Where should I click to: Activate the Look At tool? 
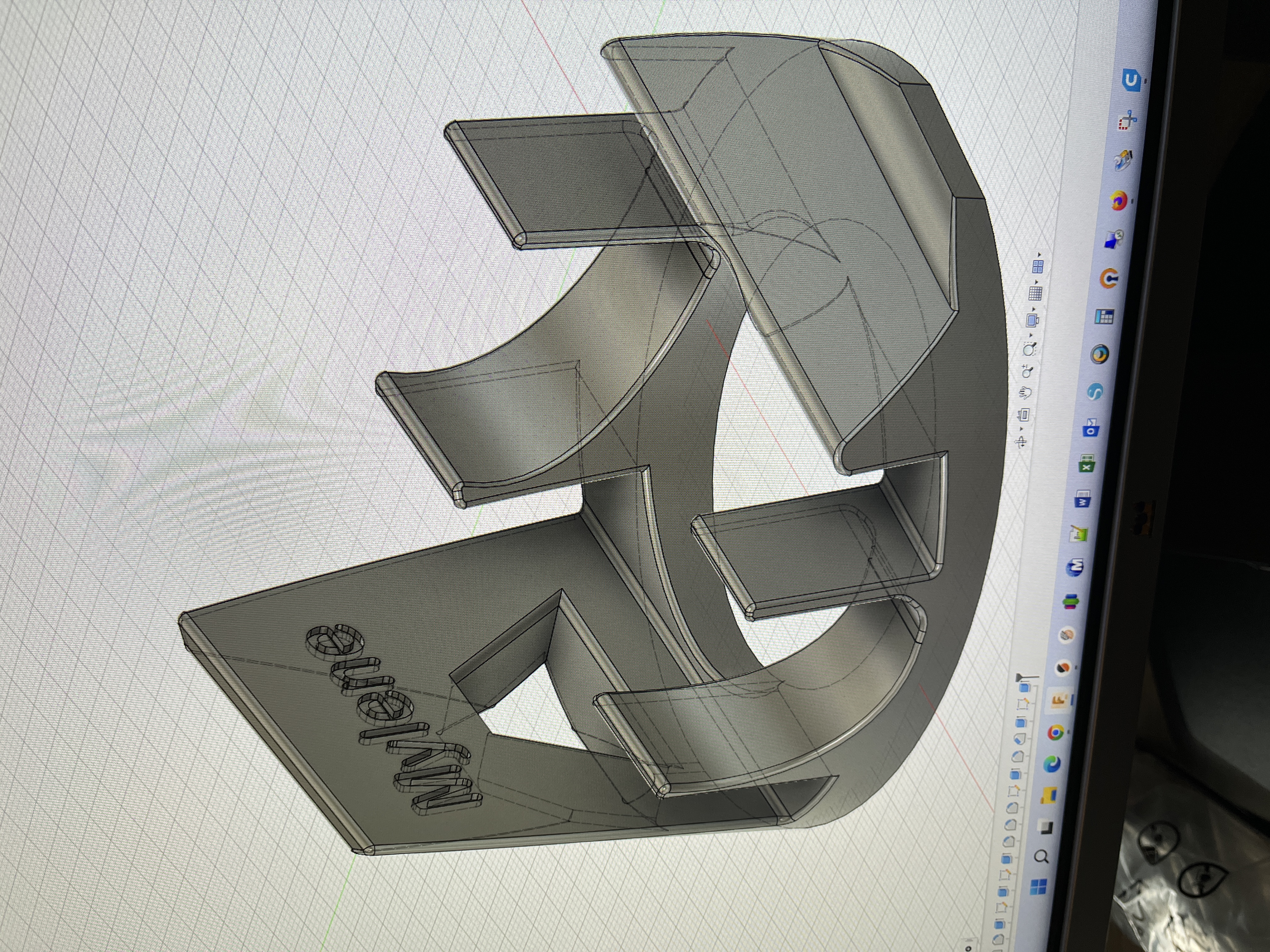coord(1024,414)
